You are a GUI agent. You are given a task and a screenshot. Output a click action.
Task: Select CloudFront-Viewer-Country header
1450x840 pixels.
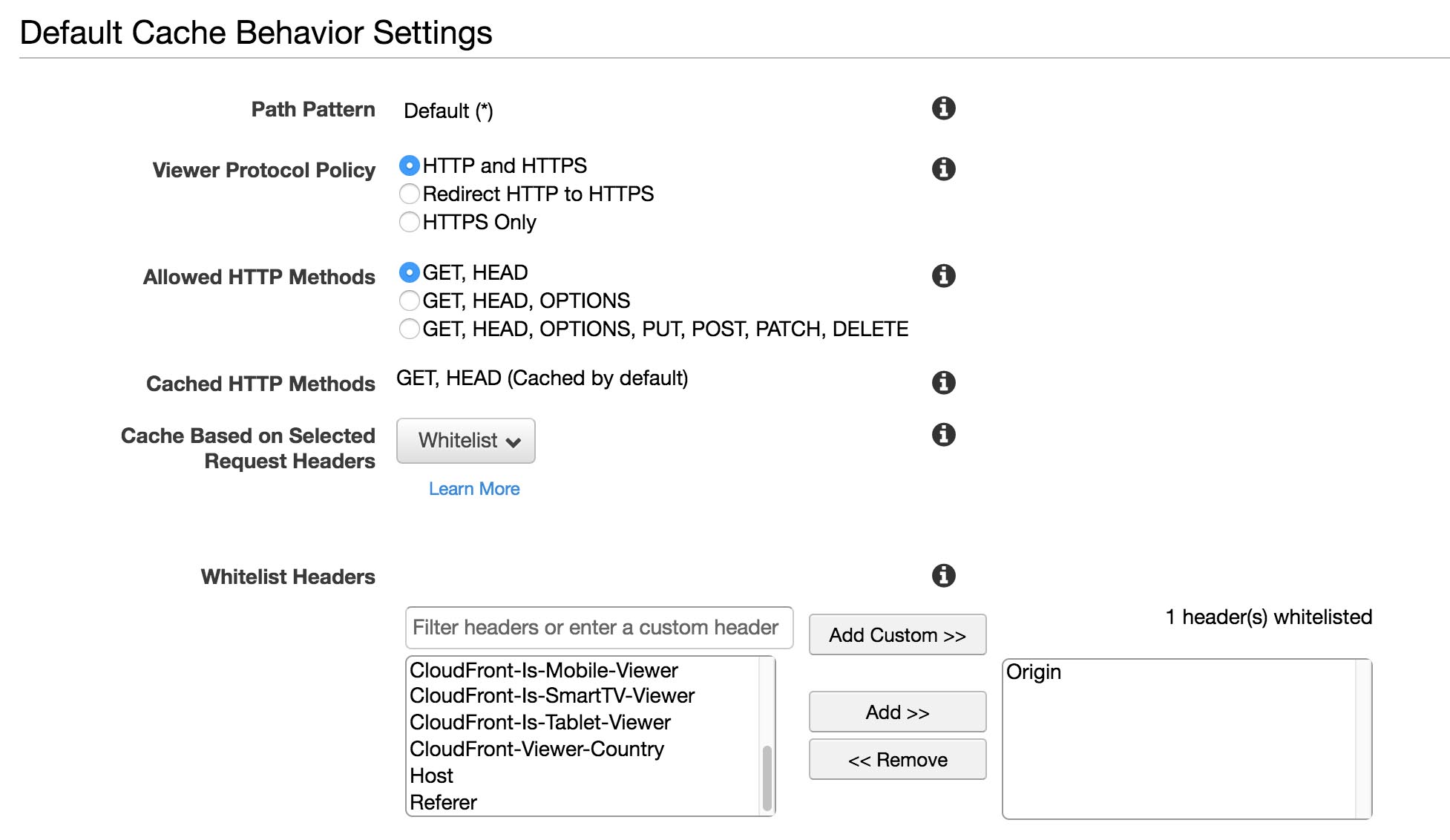point(583,749)
